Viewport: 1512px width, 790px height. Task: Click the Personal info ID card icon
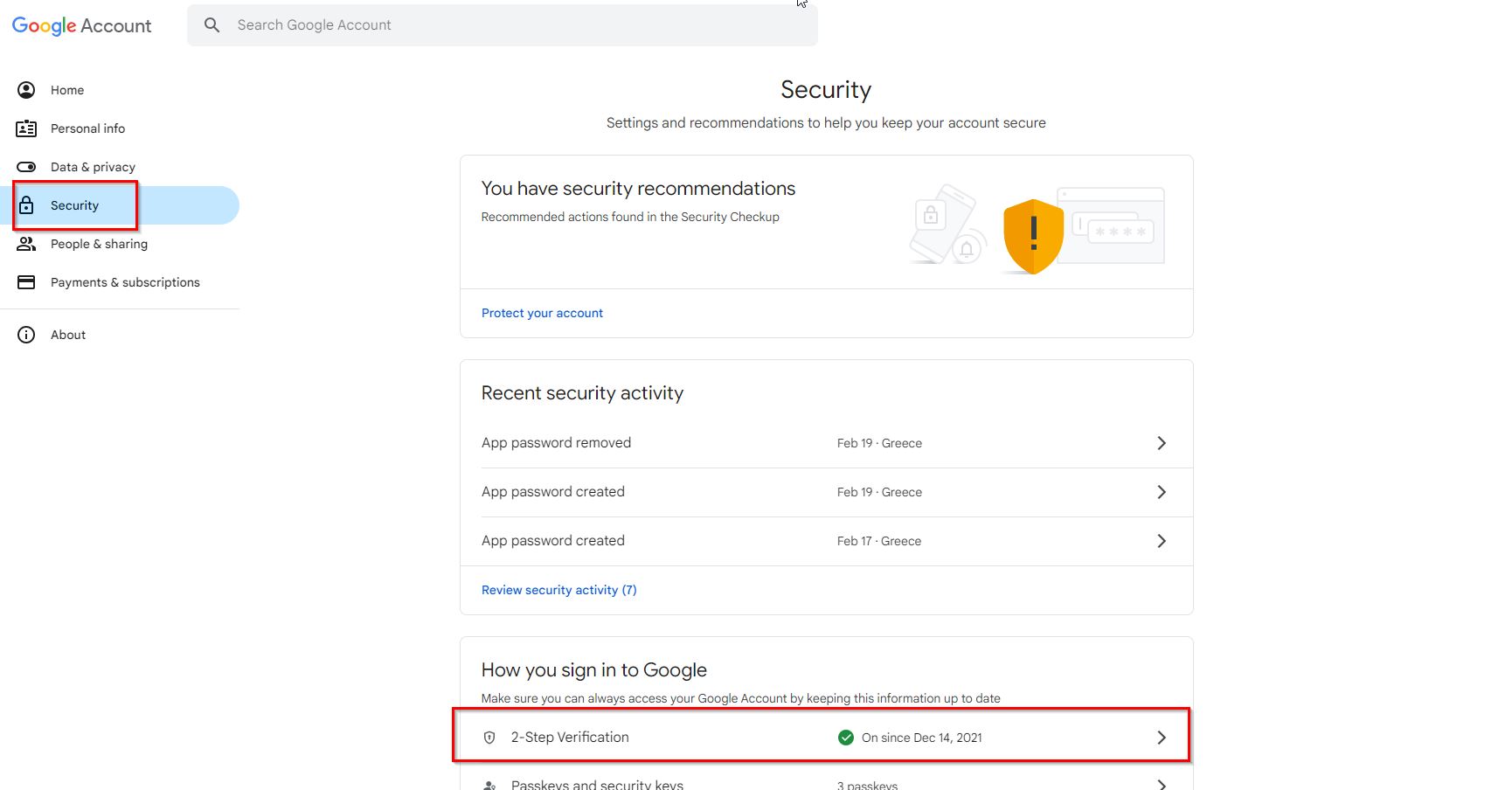26,128
